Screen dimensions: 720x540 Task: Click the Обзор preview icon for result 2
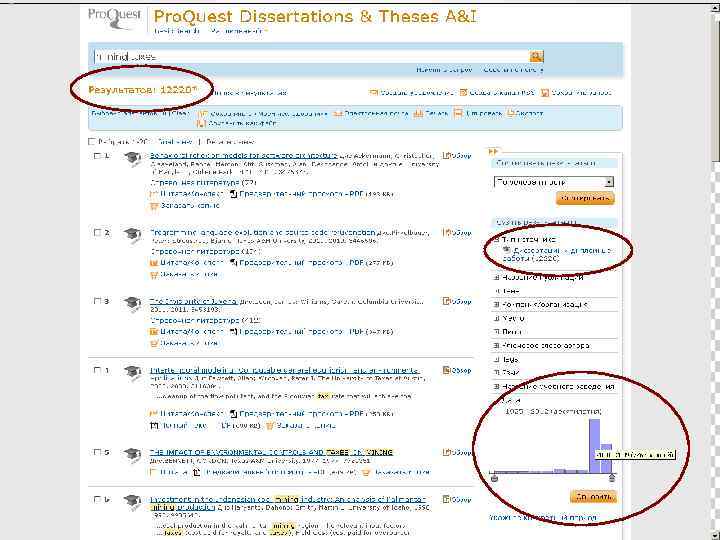(x=446, y=232)
